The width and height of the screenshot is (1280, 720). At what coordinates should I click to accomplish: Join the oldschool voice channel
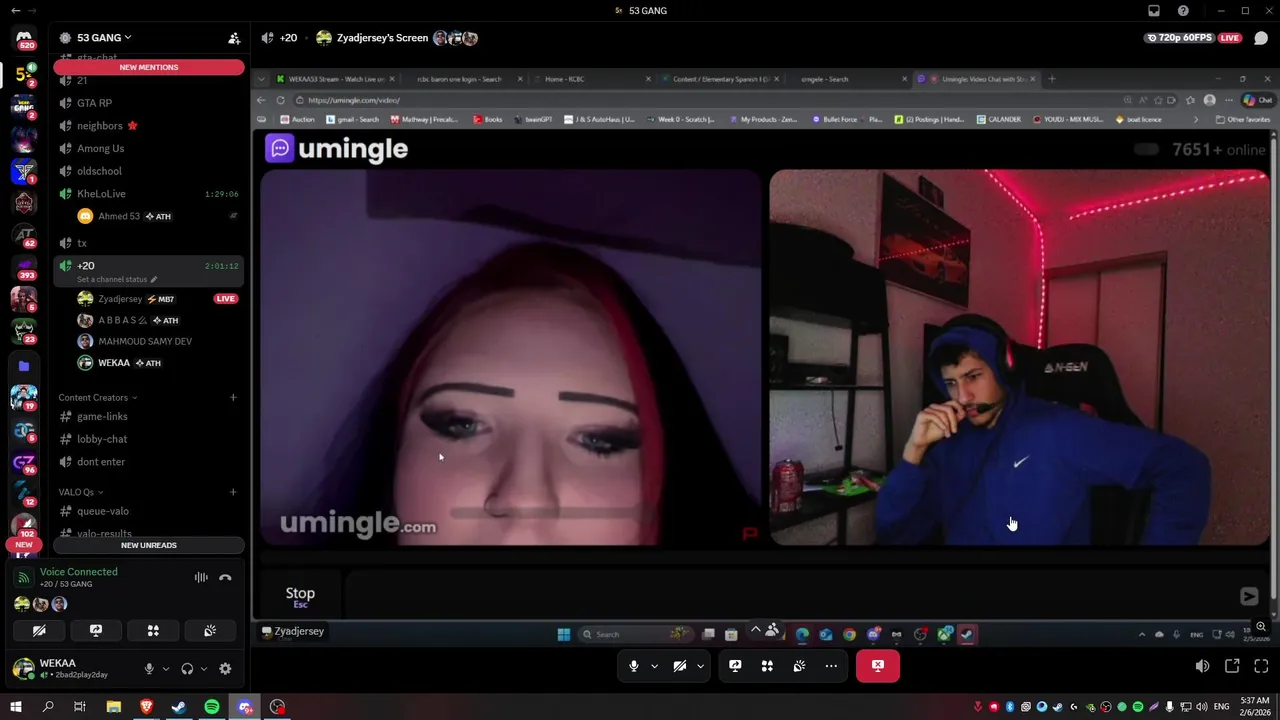[x=150, y=171]
